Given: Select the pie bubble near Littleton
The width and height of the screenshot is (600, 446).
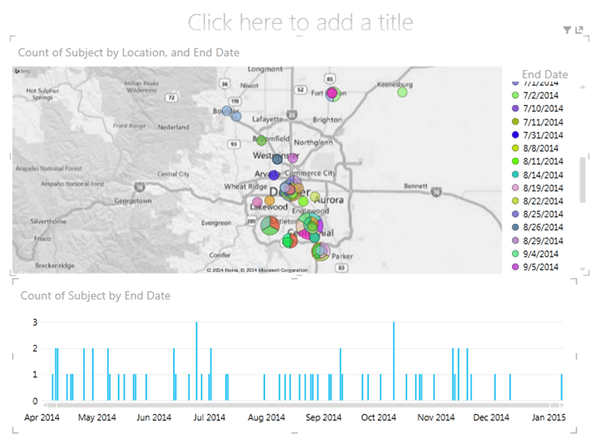Looking at the screenshot, I should coord(270,226).
